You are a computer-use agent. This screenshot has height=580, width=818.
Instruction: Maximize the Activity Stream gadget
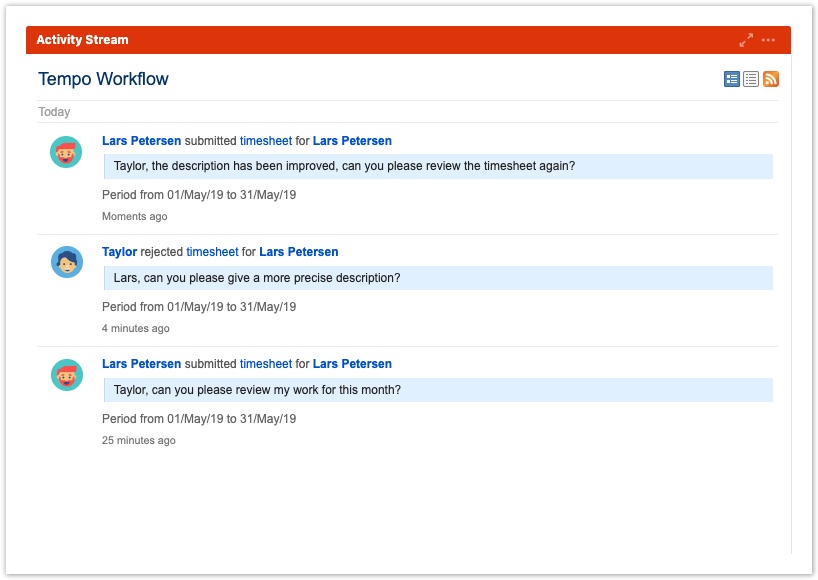point(746,40)
